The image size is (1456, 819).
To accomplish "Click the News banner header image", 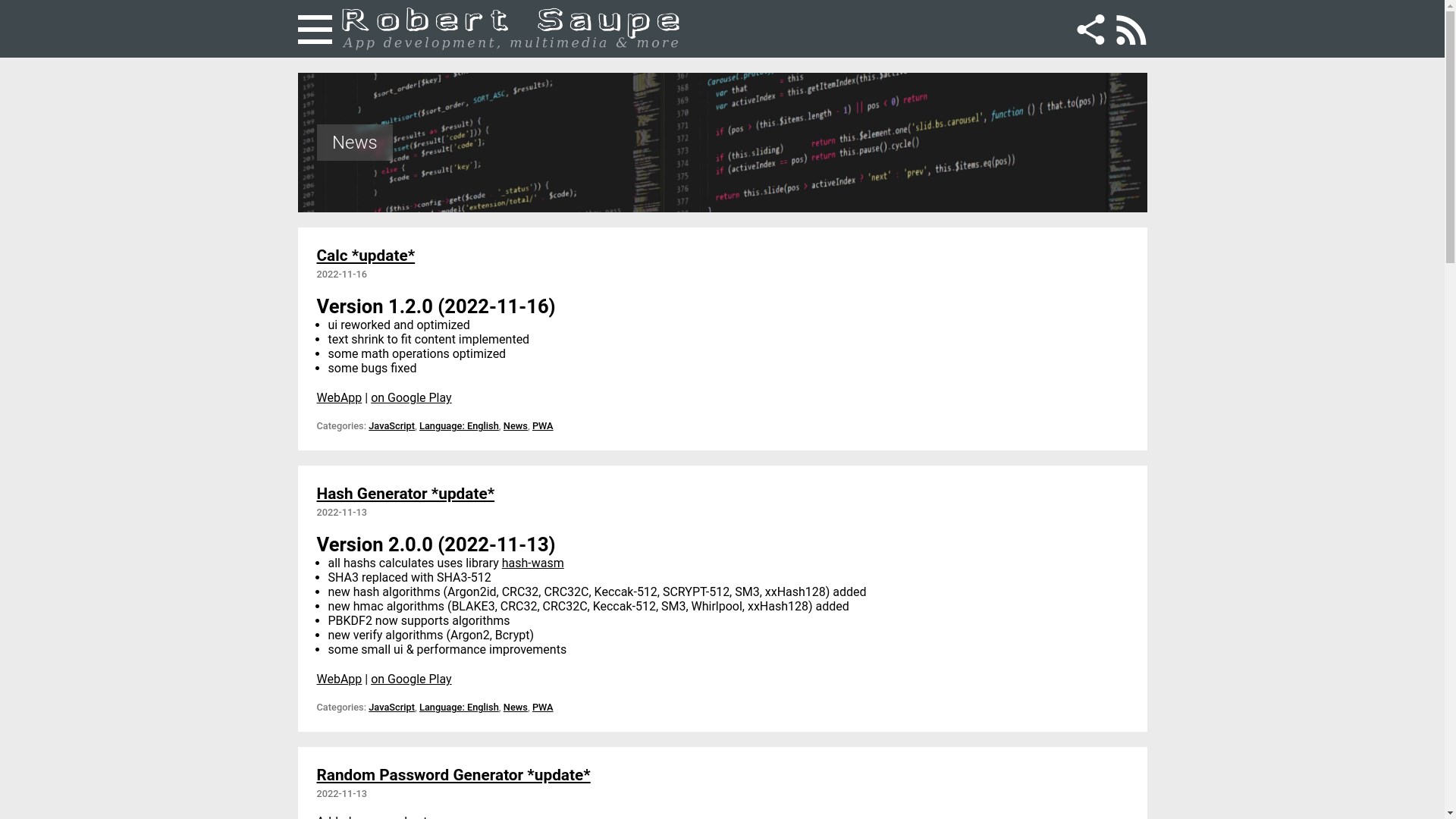I will click(x=722, y=143).
